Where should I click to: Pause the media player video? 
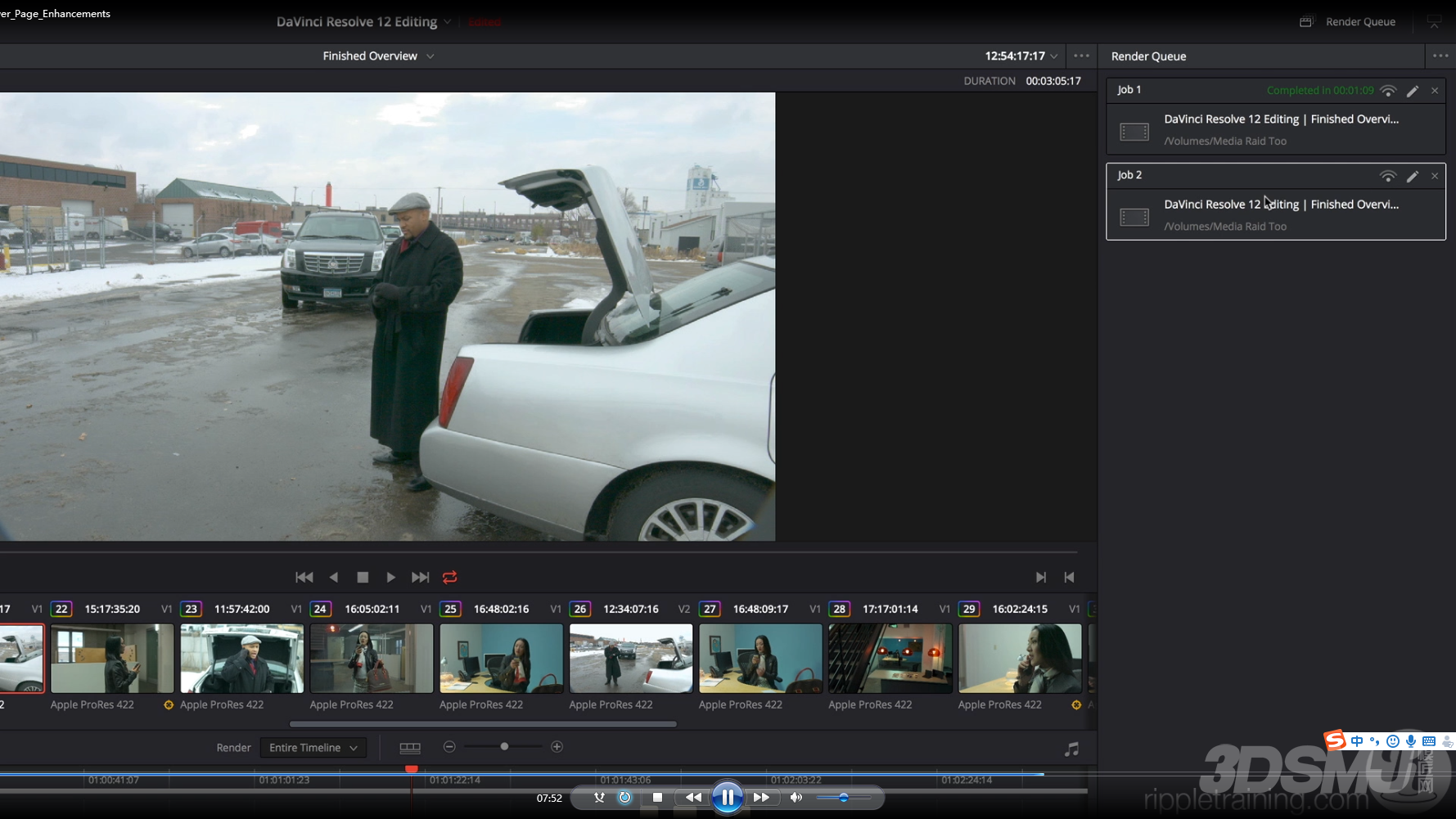(x=727, y=797)
